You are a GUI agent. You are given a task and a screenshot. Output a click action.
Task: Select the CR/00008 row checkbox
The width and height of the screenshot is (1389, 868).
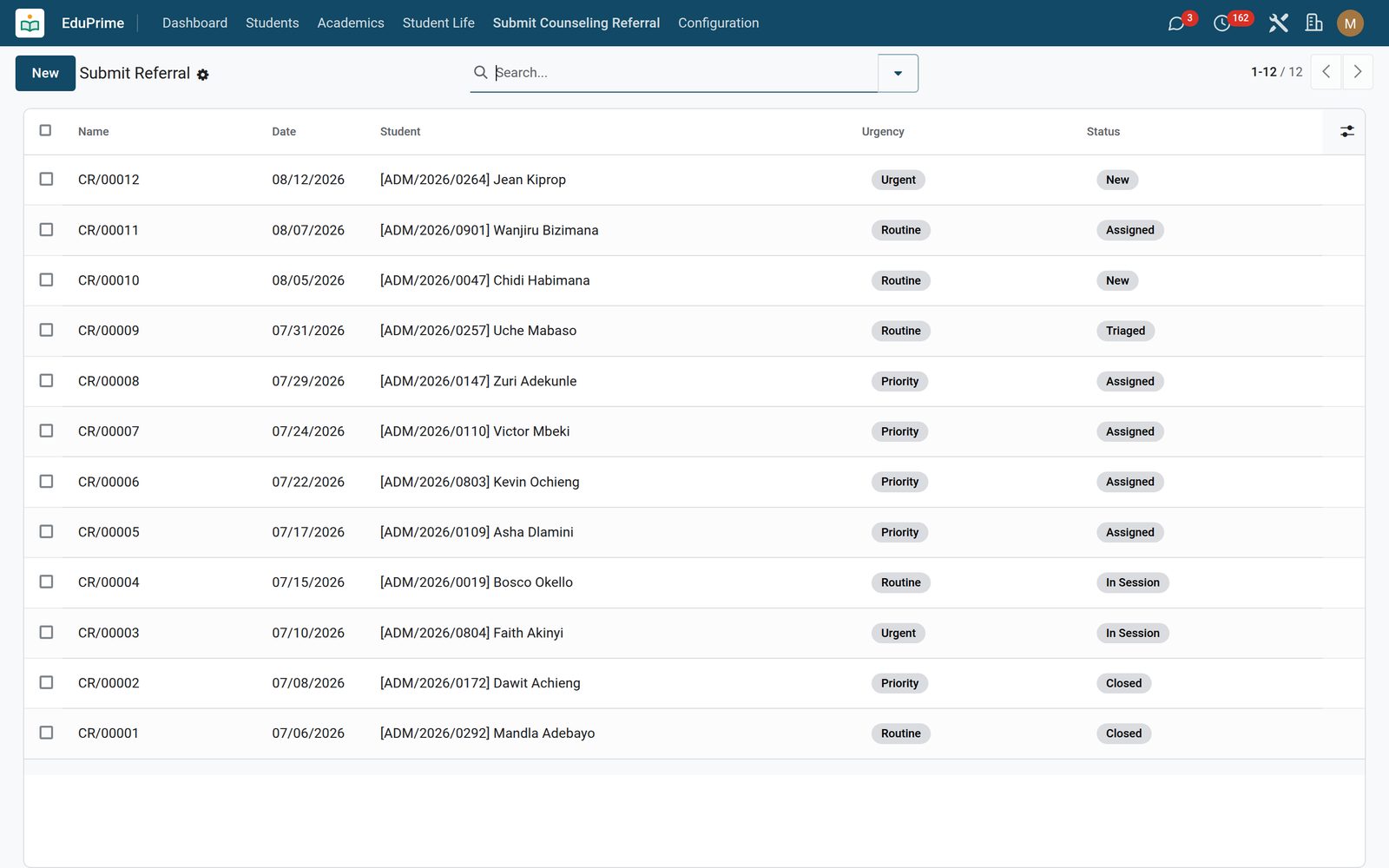46,380
